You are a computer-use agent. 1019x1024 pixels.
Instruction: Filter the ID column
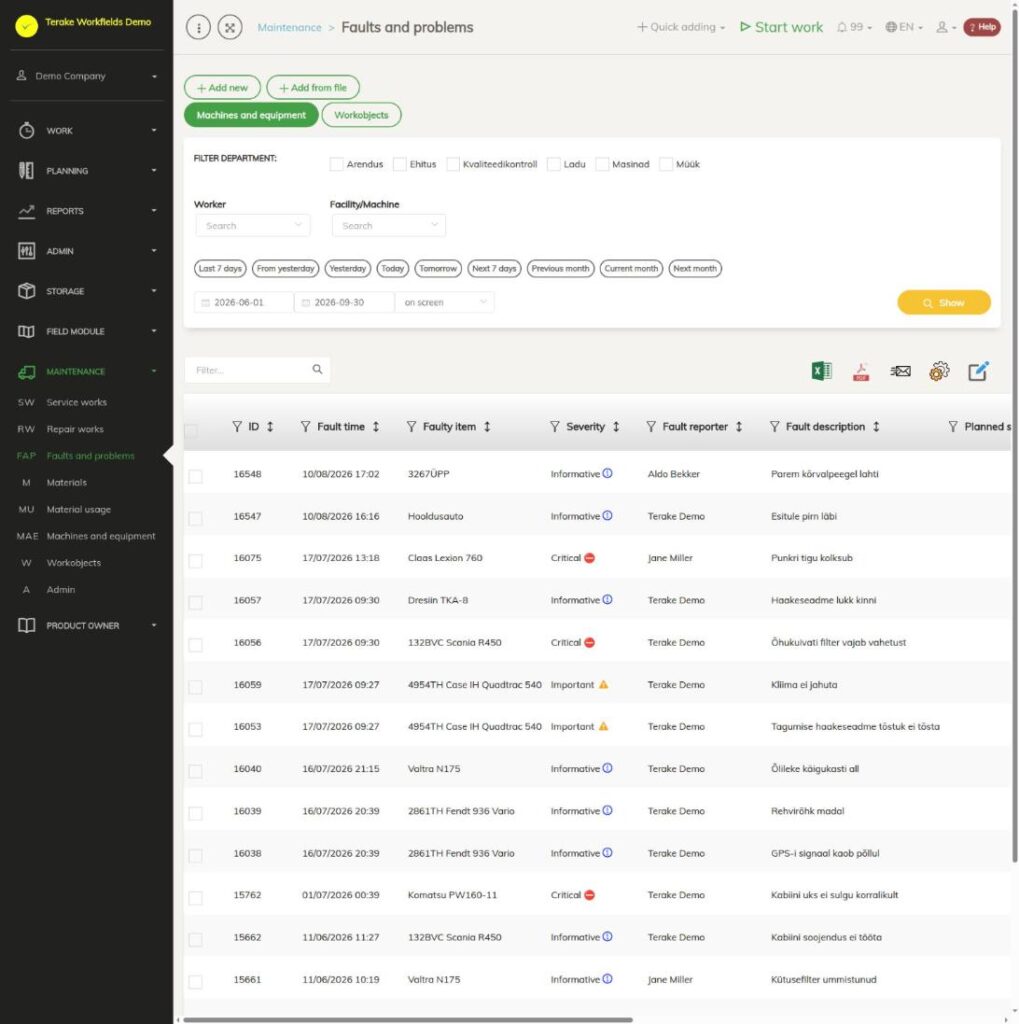[x=236, y=426]
